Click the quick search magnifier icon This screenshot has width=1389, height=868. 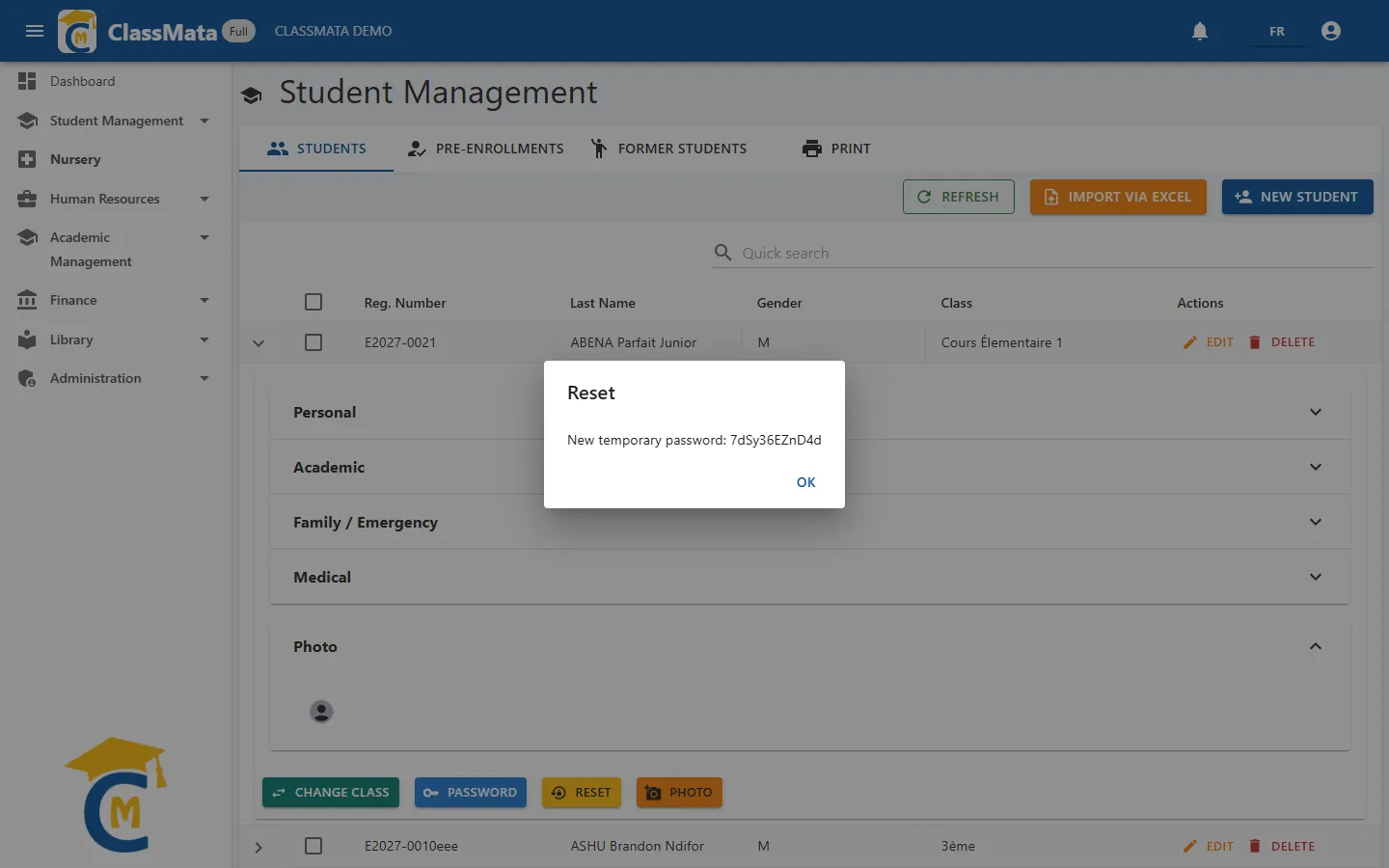(x=722, y=253)
